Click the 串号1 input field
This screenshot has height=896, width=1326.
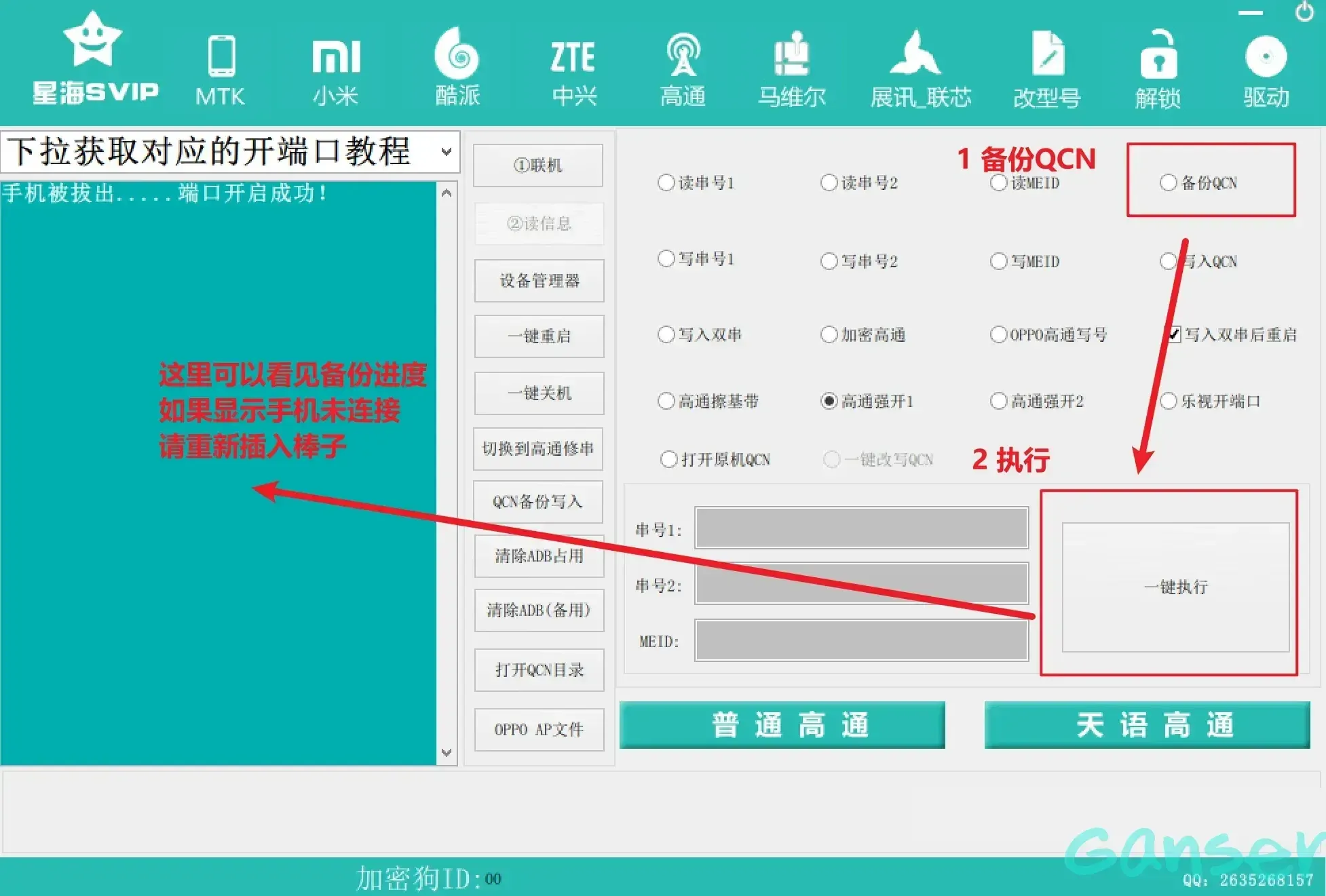click(x=861, y=528)
